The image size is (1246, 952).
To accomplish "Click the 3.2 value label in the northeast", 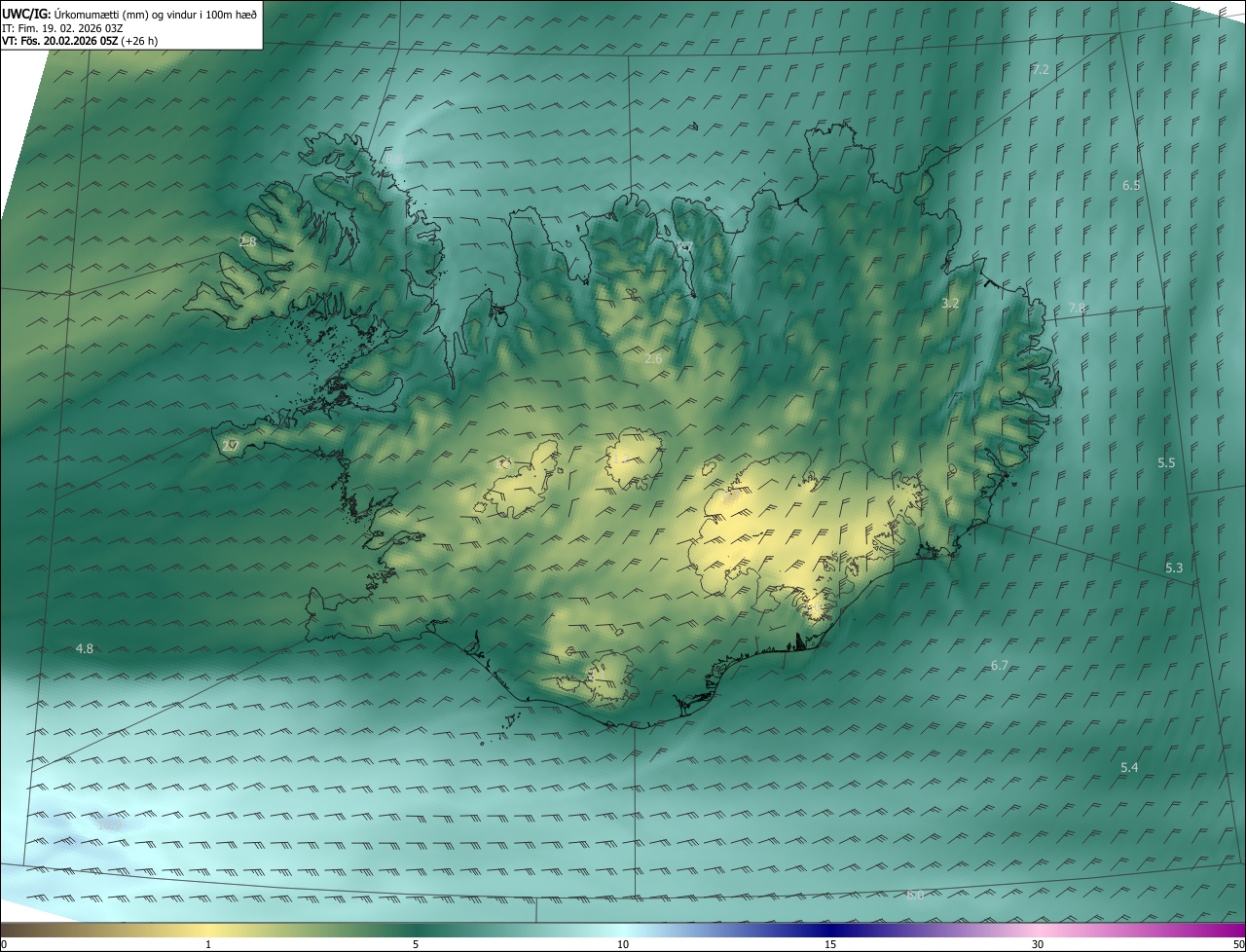I will pyautogui.click(x=950, y=304).
